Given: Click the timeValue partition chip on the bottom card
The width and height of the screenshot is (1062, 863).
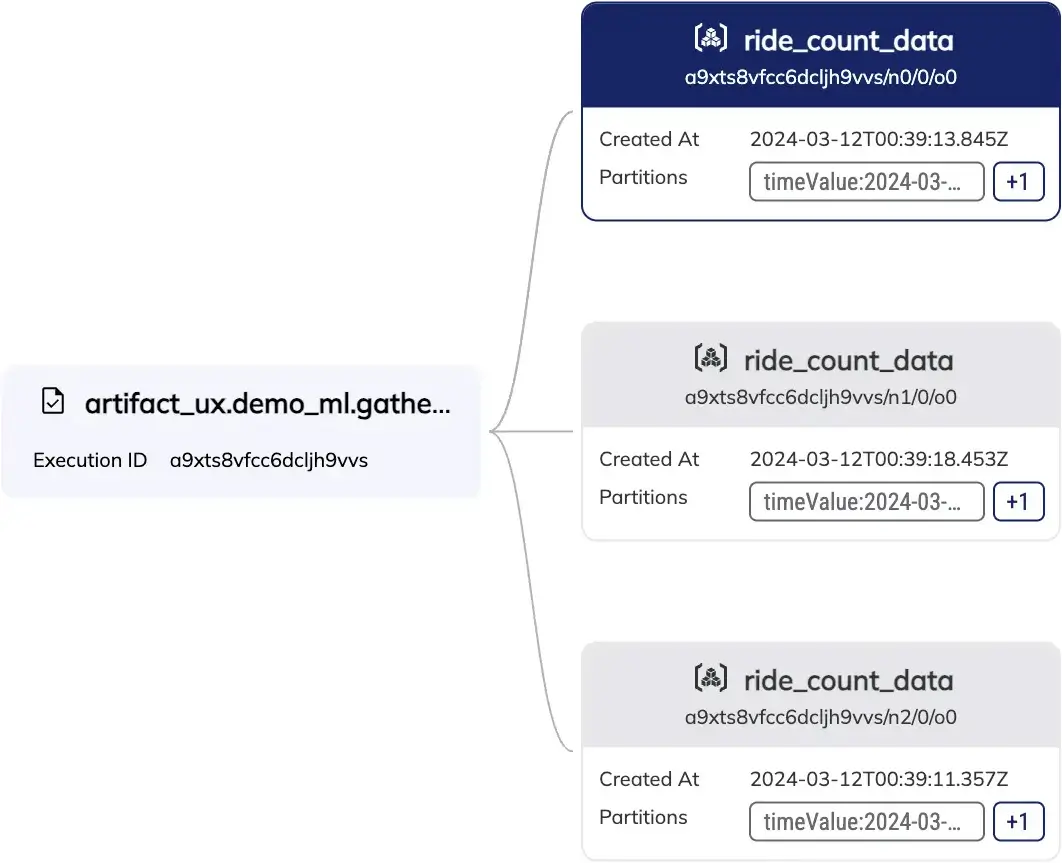Looking at the screenshot, I should click(866, 821).
